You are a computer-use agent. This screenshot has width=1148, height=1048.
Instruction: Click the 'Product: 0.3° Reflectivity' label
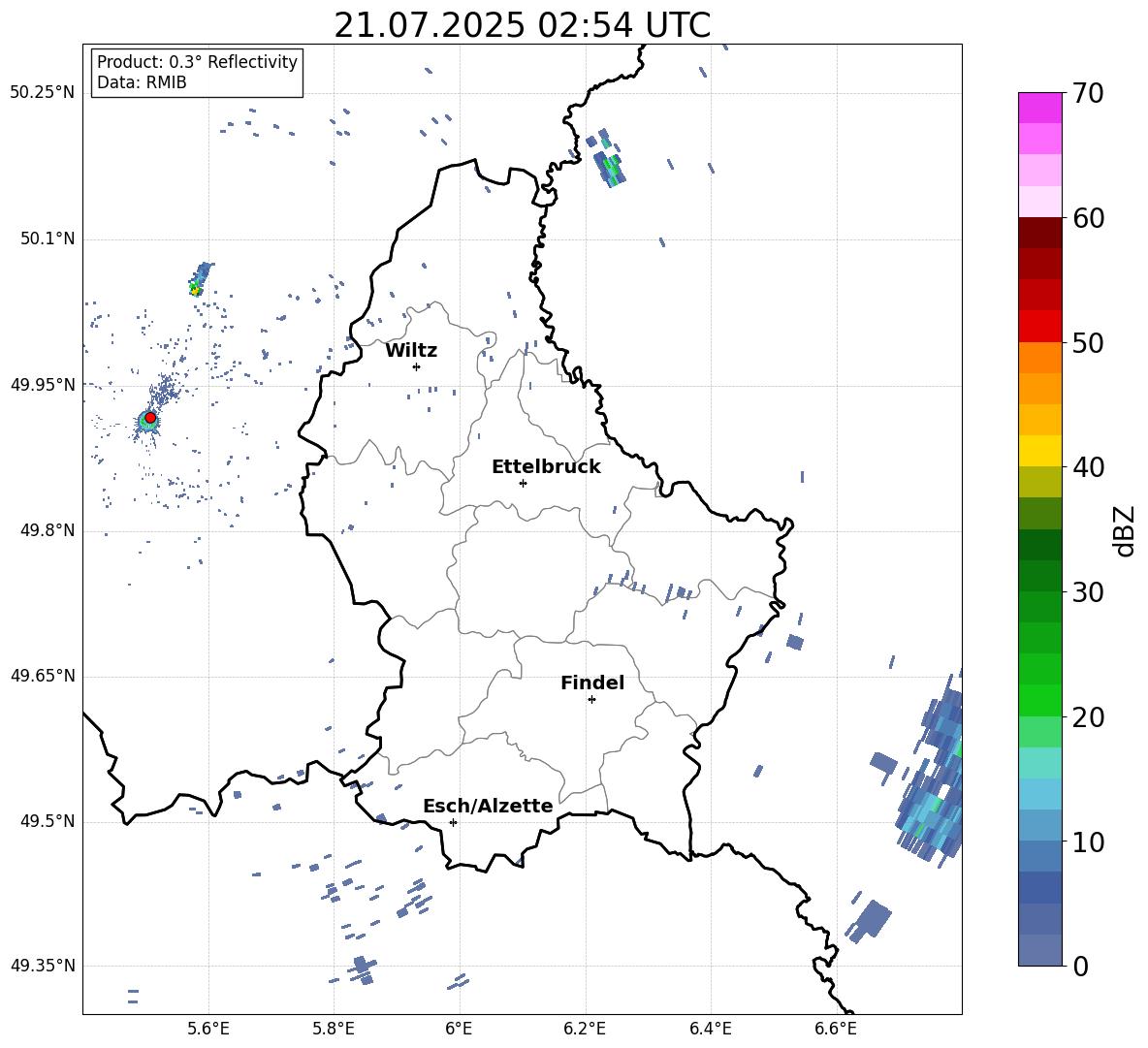click(x=197, y=62)
